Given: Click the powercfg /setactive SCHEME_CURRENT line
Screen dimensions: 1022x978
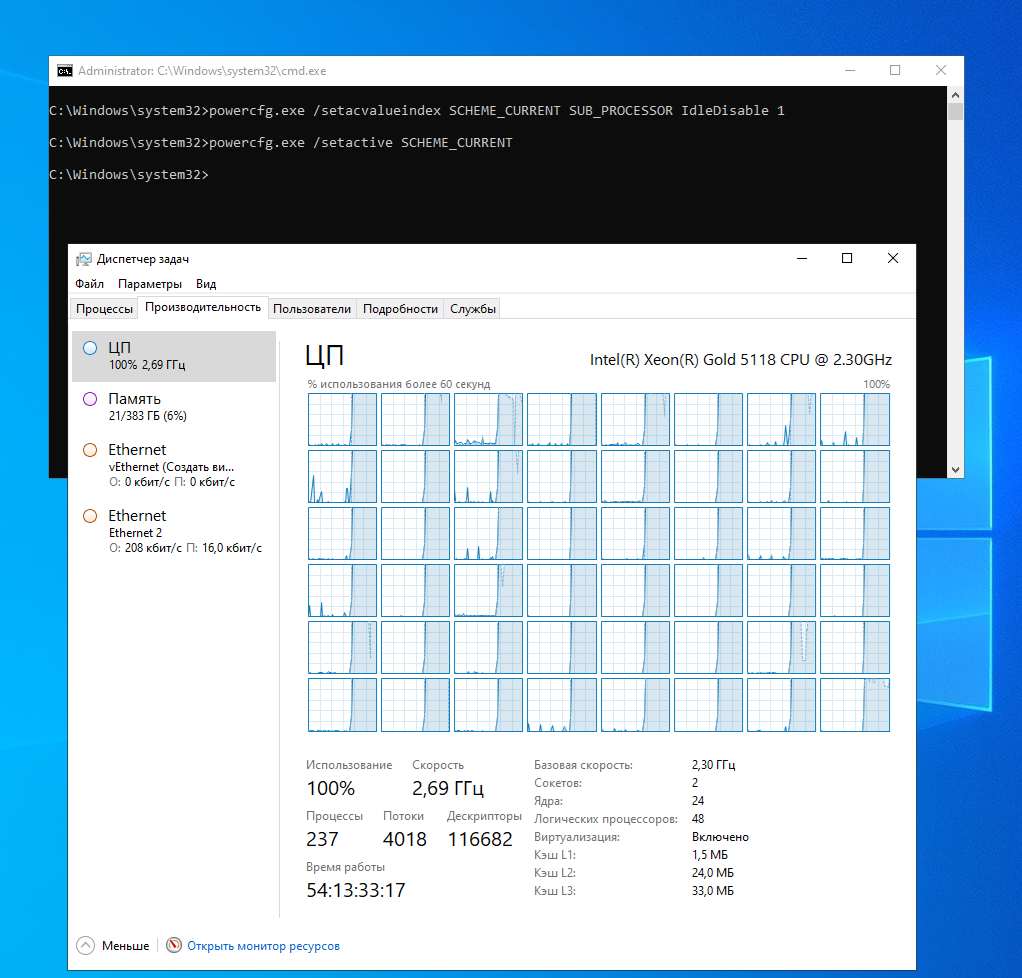Looking at the screenshot, I should click(x=281, y=143).
